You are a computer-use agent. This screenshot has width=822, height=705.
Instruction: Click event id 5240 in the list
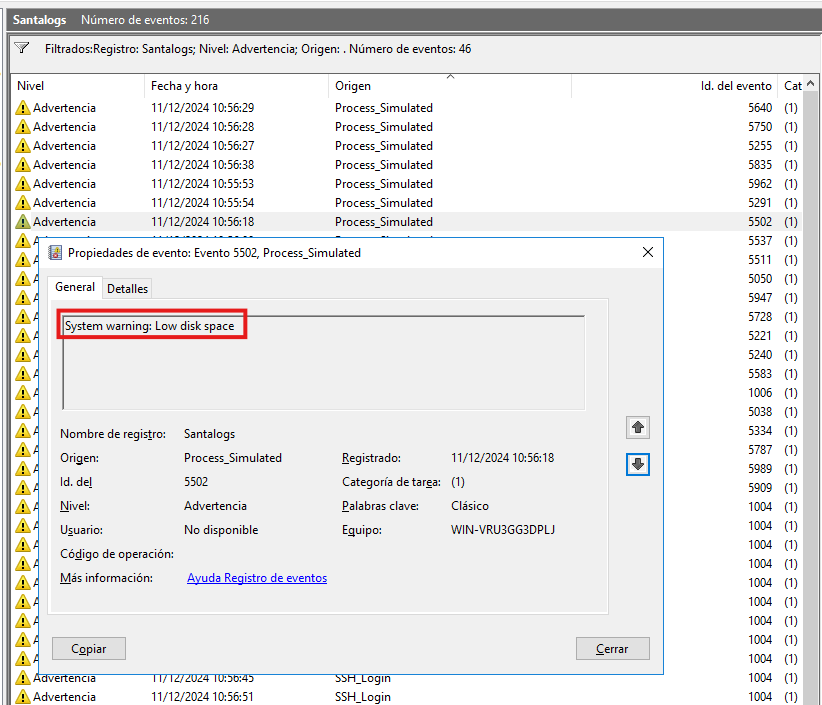point(760,355)
